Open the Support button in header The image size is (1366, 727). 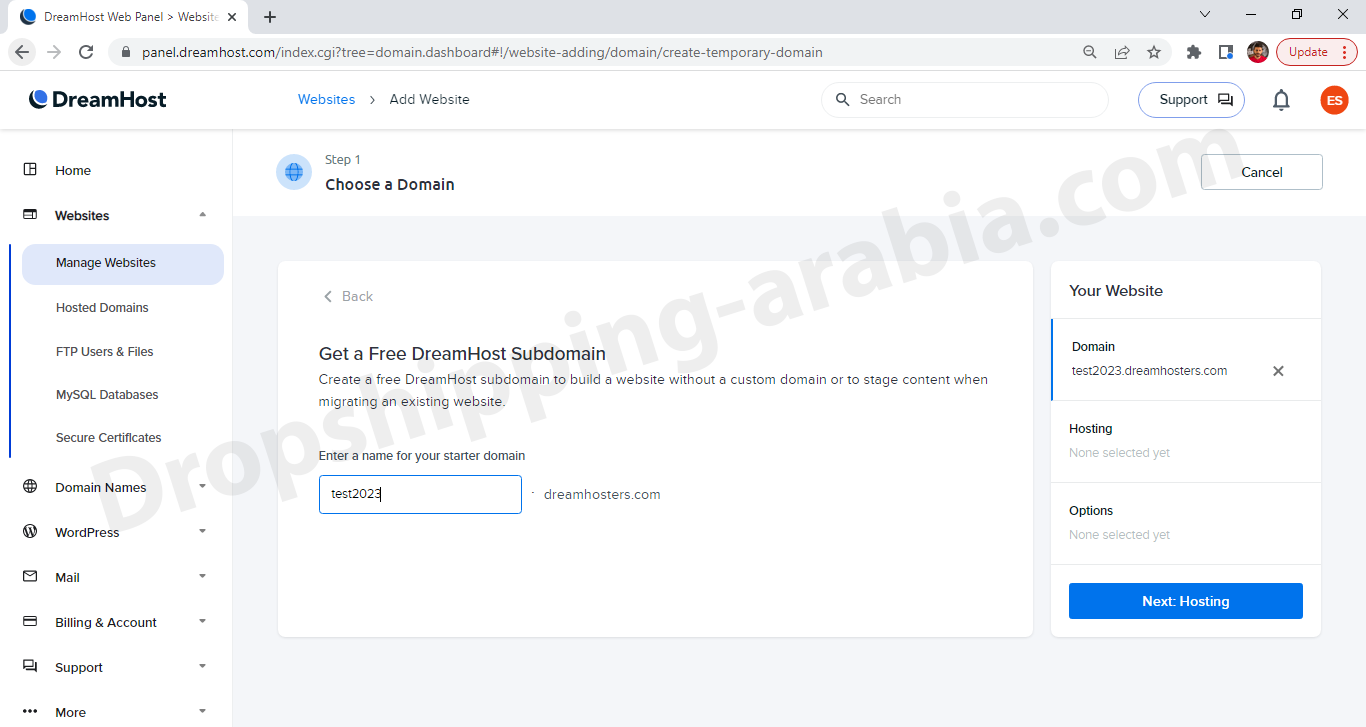click(1191, 100)
